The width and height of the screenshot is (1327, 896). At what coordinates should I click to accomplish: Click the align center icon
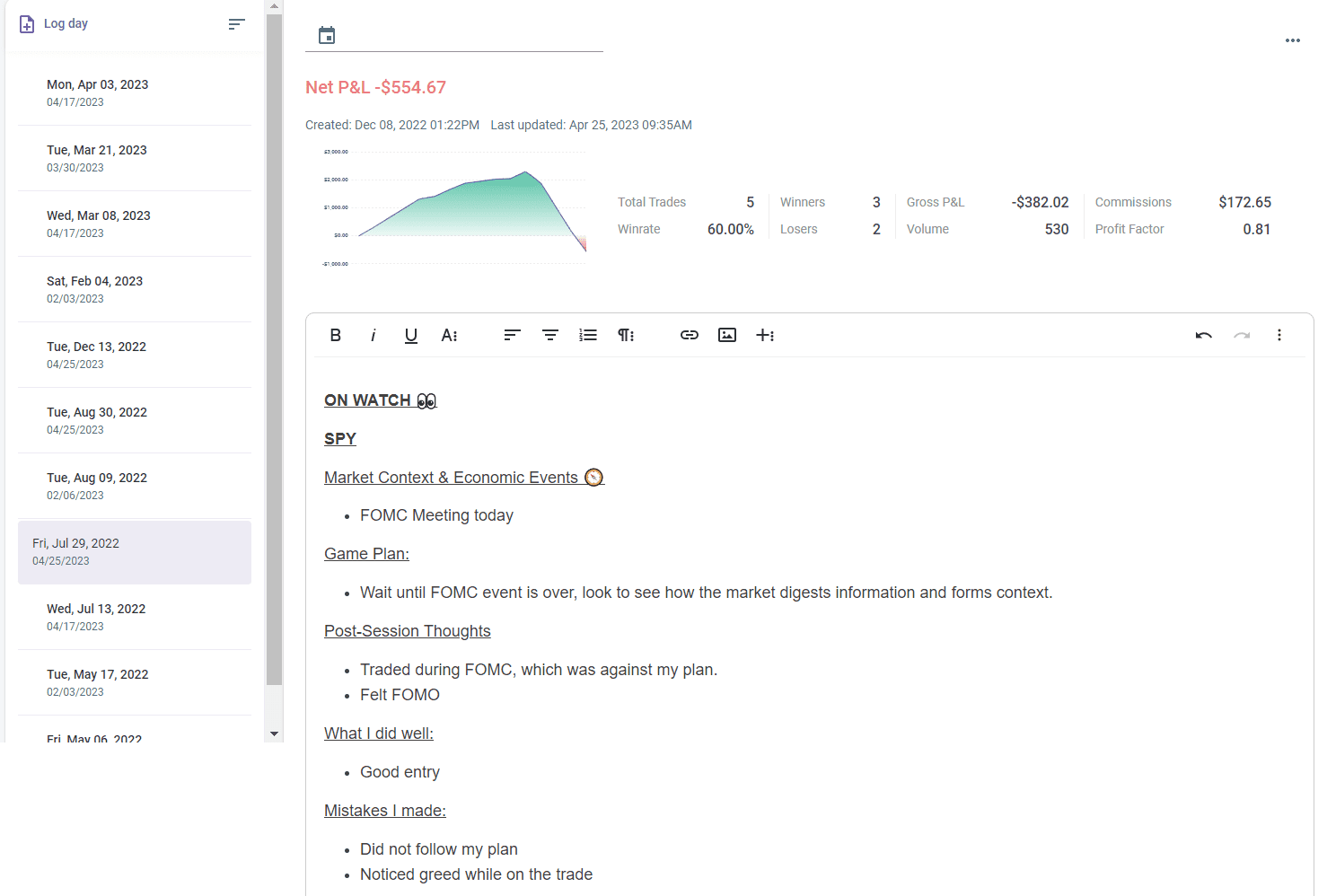tap(550, 335)
